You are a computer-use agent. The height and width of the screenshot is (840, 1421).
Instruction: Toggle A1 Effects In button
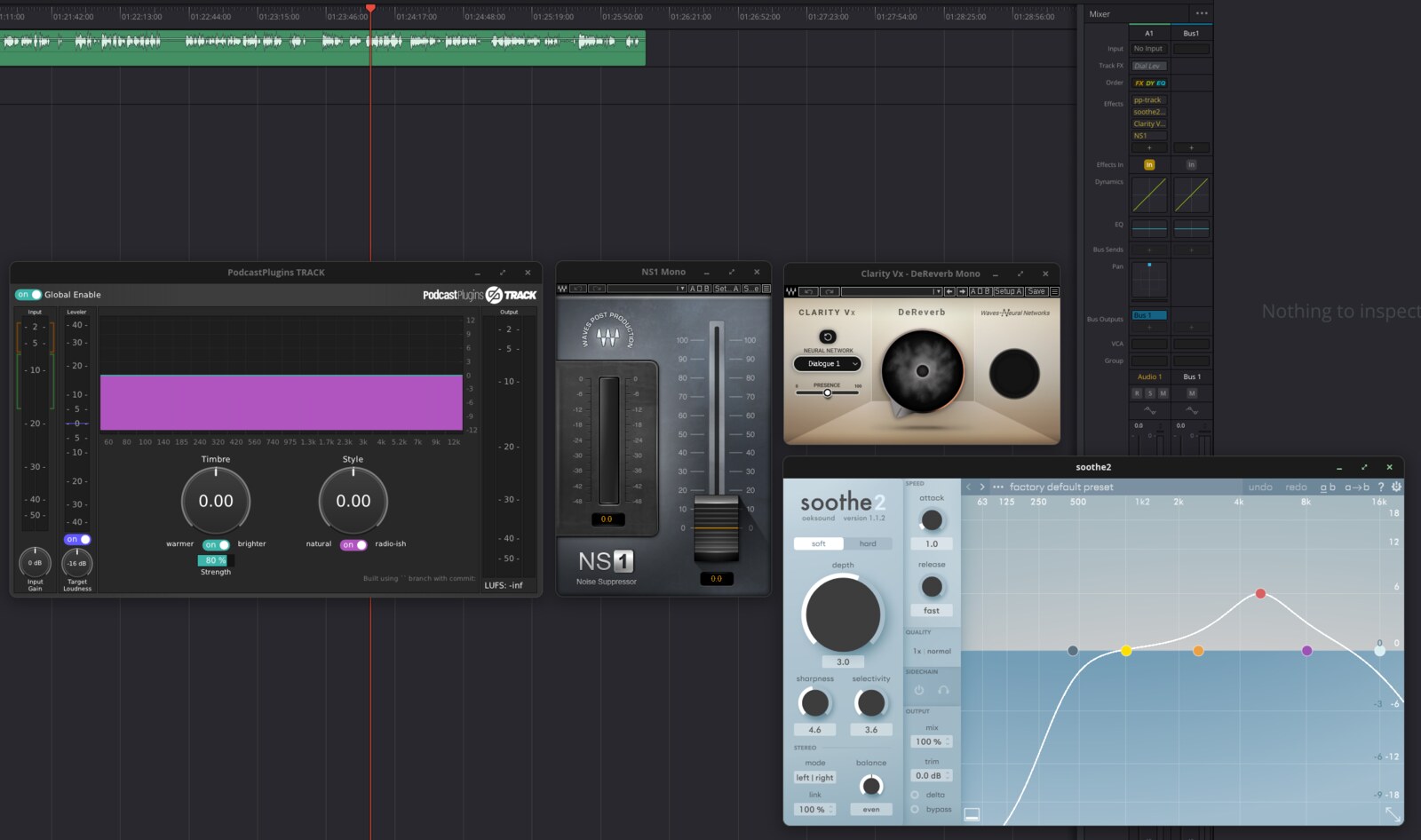[x=1149, y=165]
